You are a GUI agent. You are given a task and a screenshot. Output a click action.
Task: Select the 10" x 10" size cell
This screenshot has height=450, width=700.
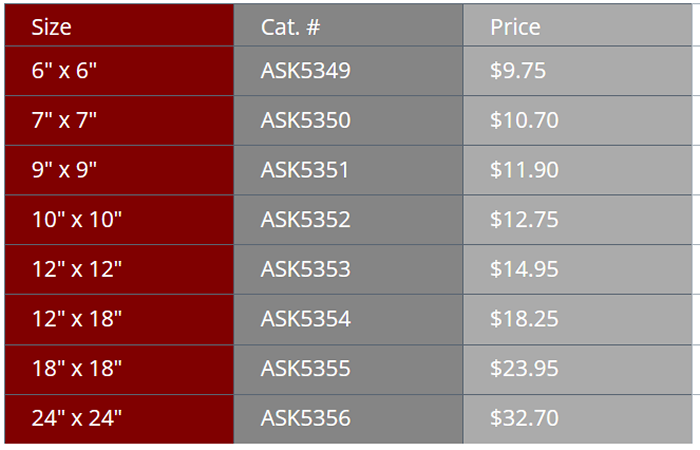tap(76, 220)
